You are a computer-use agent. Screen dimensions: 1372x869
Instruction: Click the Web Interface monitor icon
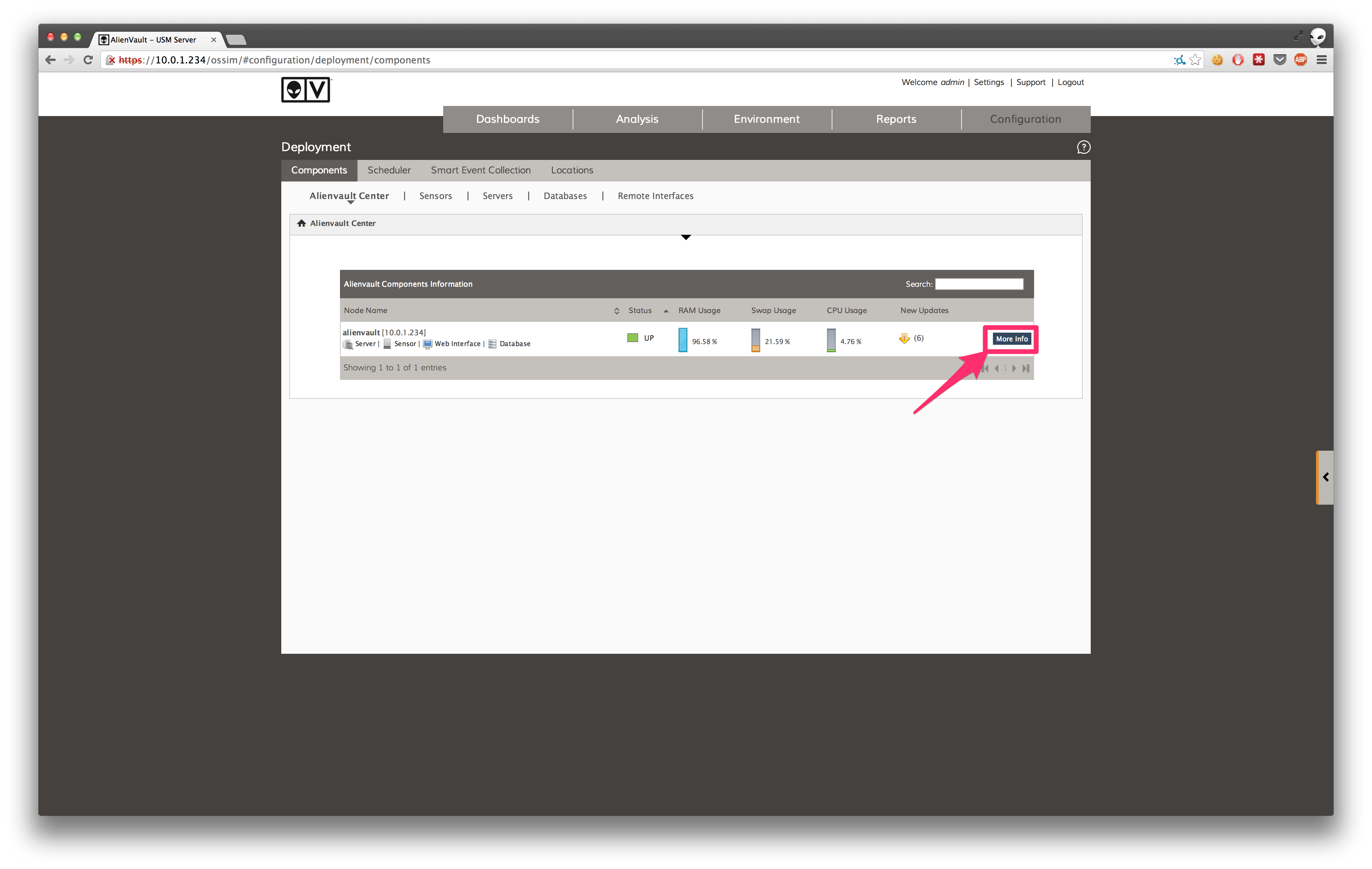click(x=427, y=344)
